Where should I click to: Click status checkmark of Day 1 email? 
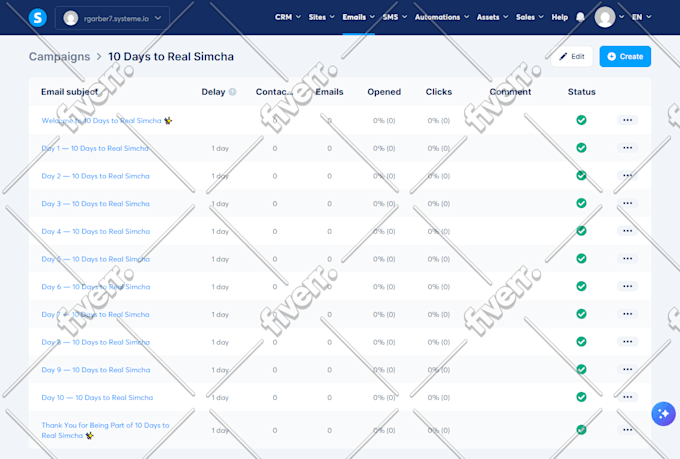(581, 148)
